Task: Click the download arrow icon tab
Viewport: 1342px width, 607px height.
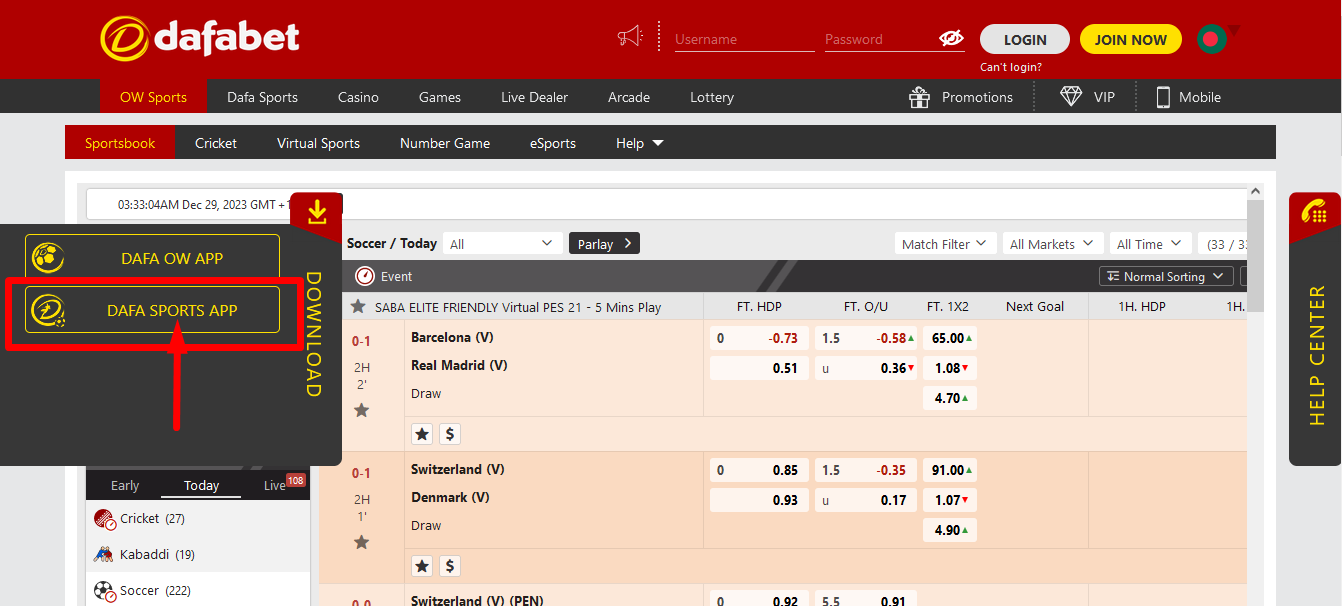Action: pyautogui.click(x=317, y=211)
